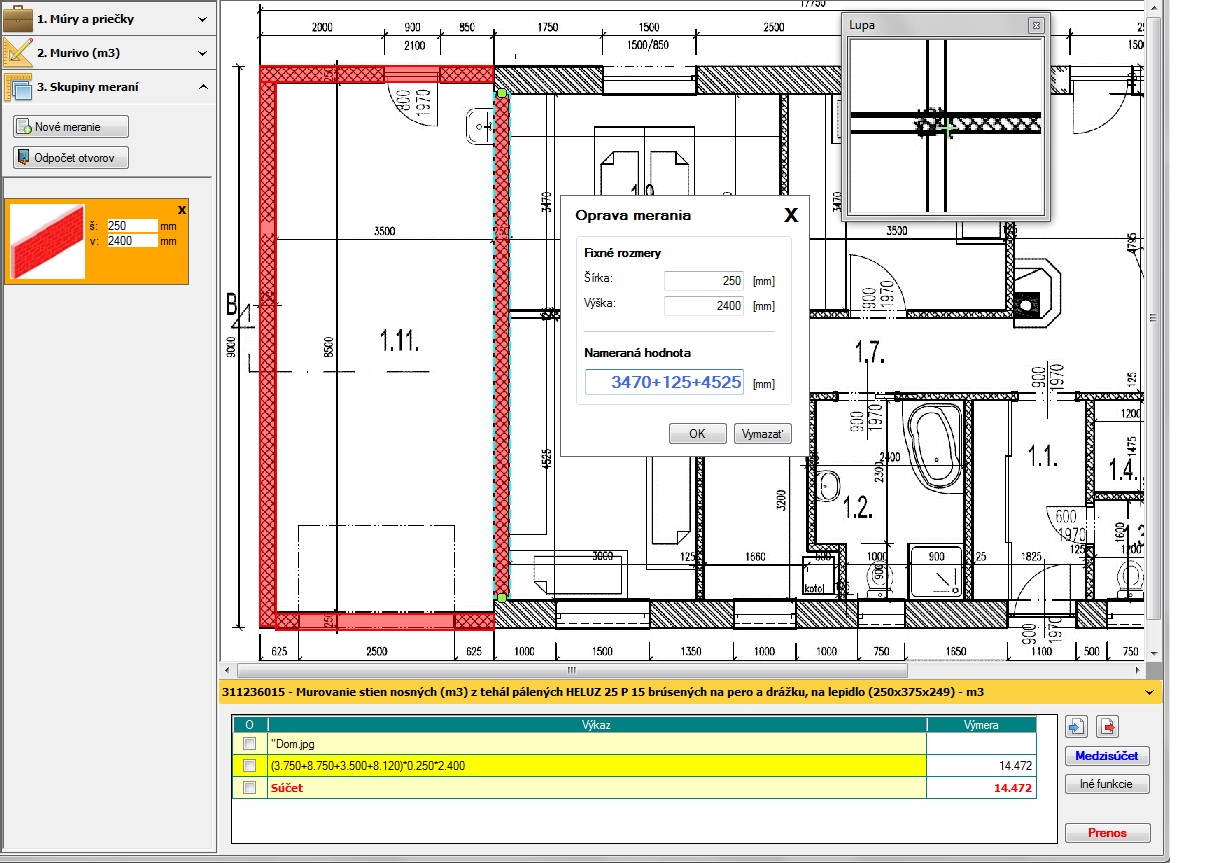
Task: Click the blue arrow import icon above Medzisúčet
Action: click(1078, 726)
